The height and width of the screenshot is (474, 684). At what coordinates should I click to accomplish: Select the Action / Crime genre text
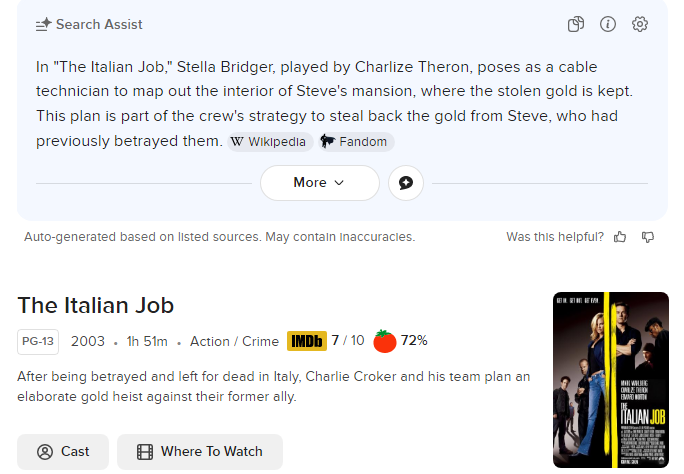(234, 341)
